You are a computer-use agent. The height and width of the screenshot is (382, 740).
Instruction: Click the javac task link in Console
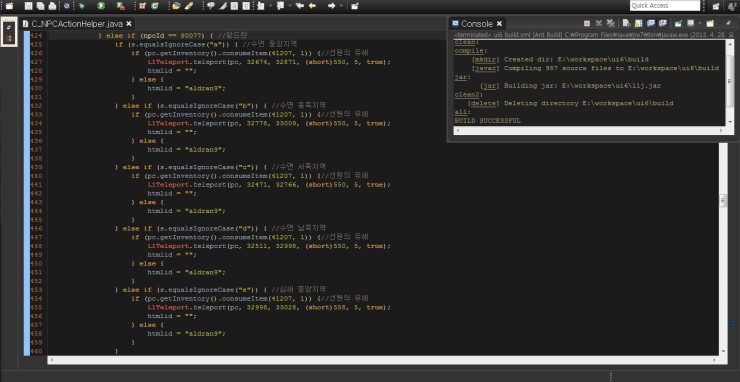pos(486,68)
